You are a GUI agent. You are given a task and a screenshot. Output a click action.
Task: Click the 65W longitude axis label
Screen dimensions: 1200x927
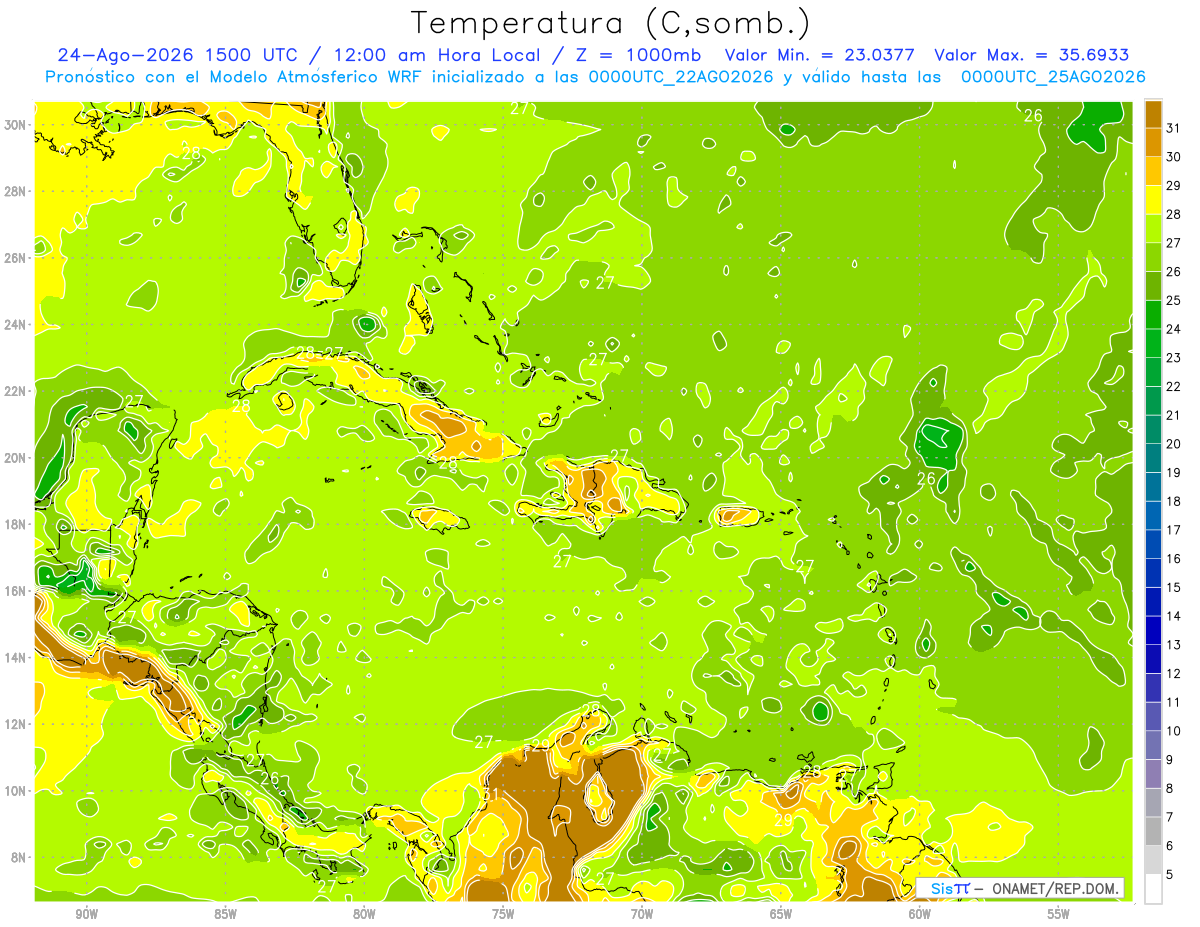click(781, 914)
